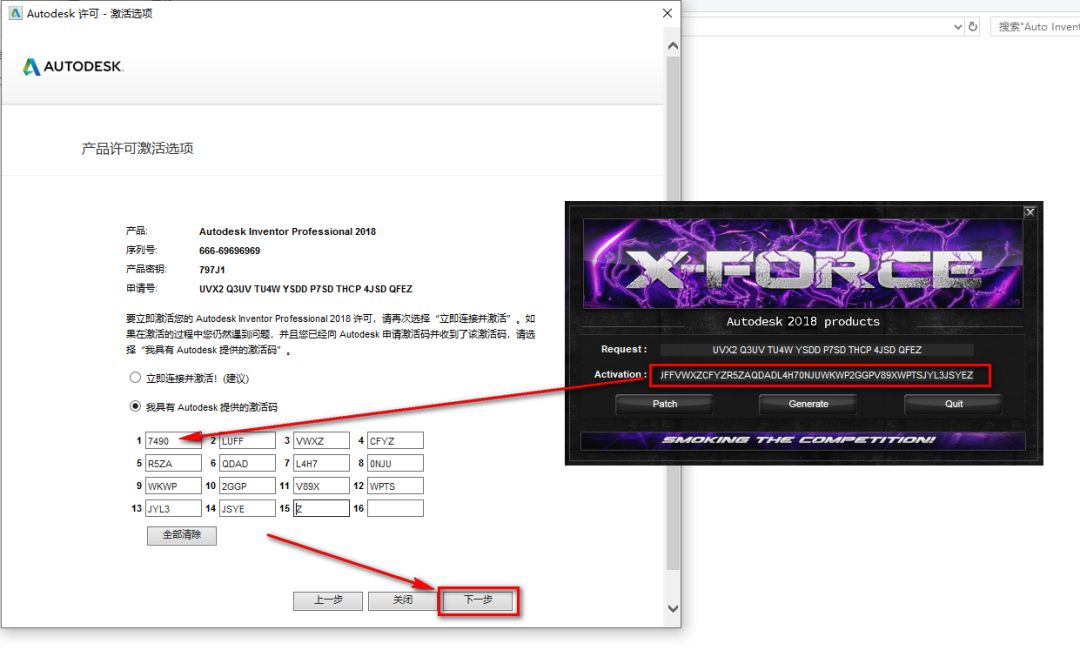
Task: Click the highlighted 下一步 button
Action: 478,601
